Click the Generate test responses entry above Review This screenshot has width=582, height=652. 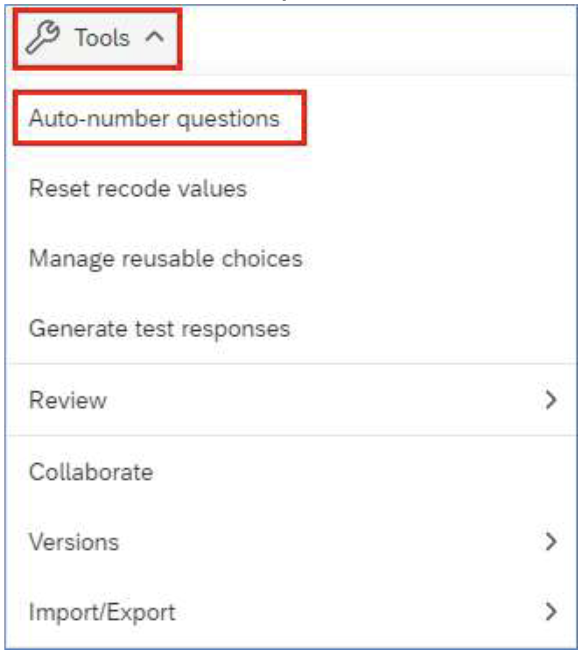(160, 329)
